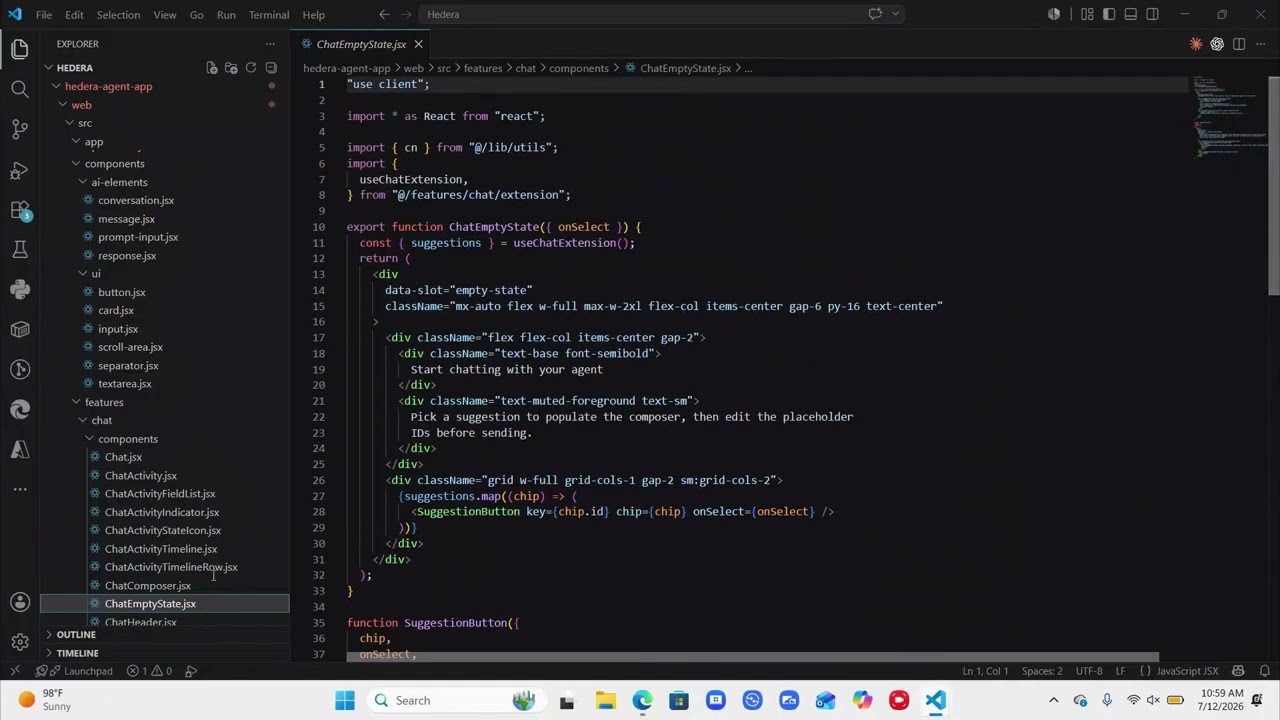Open the Search view in the activity bar
Image resolution: width=1280 pixels, height=720 pixels.
20,89
